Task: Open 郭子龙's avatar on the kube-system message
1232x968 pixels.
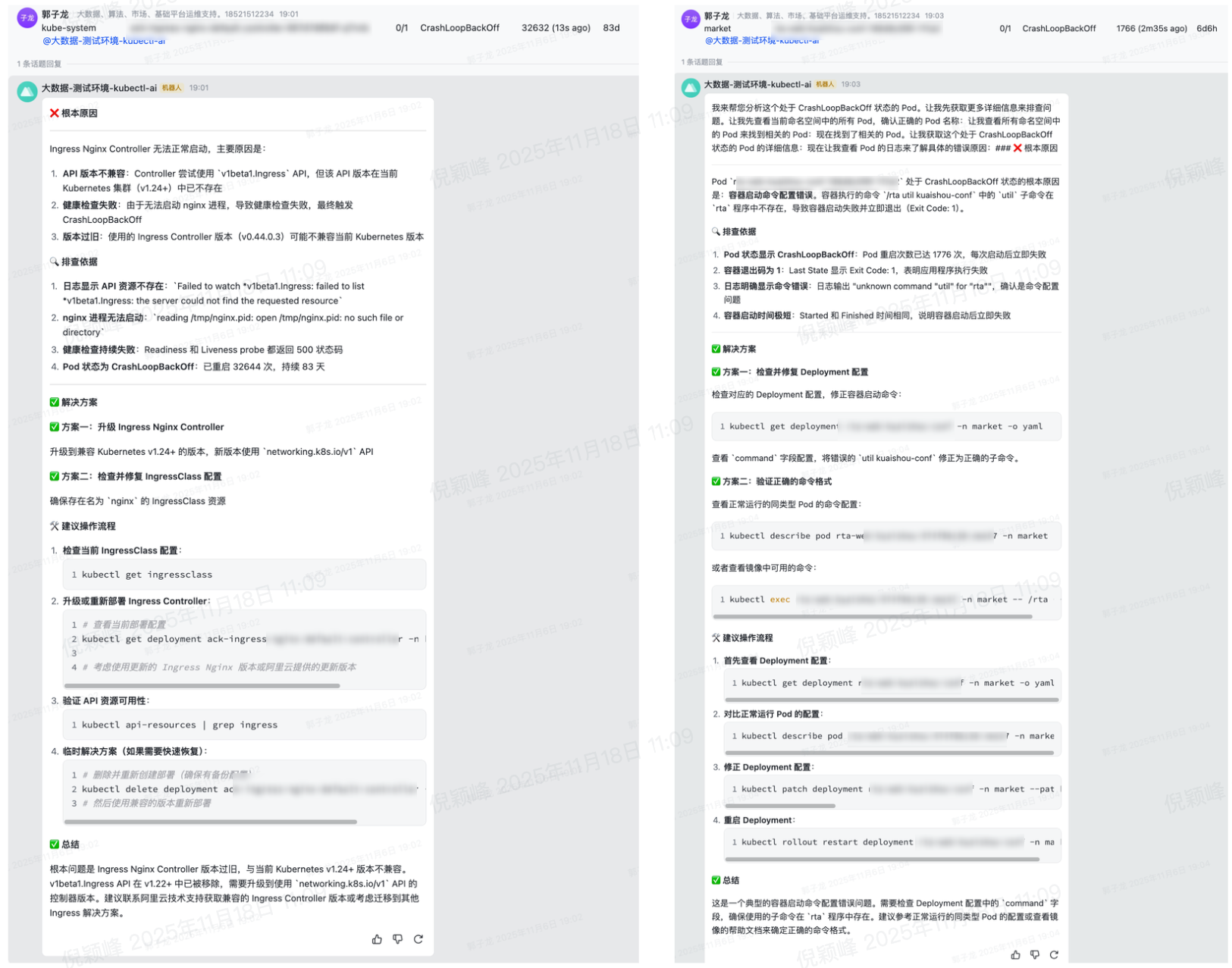Action: tap(27, 17)
